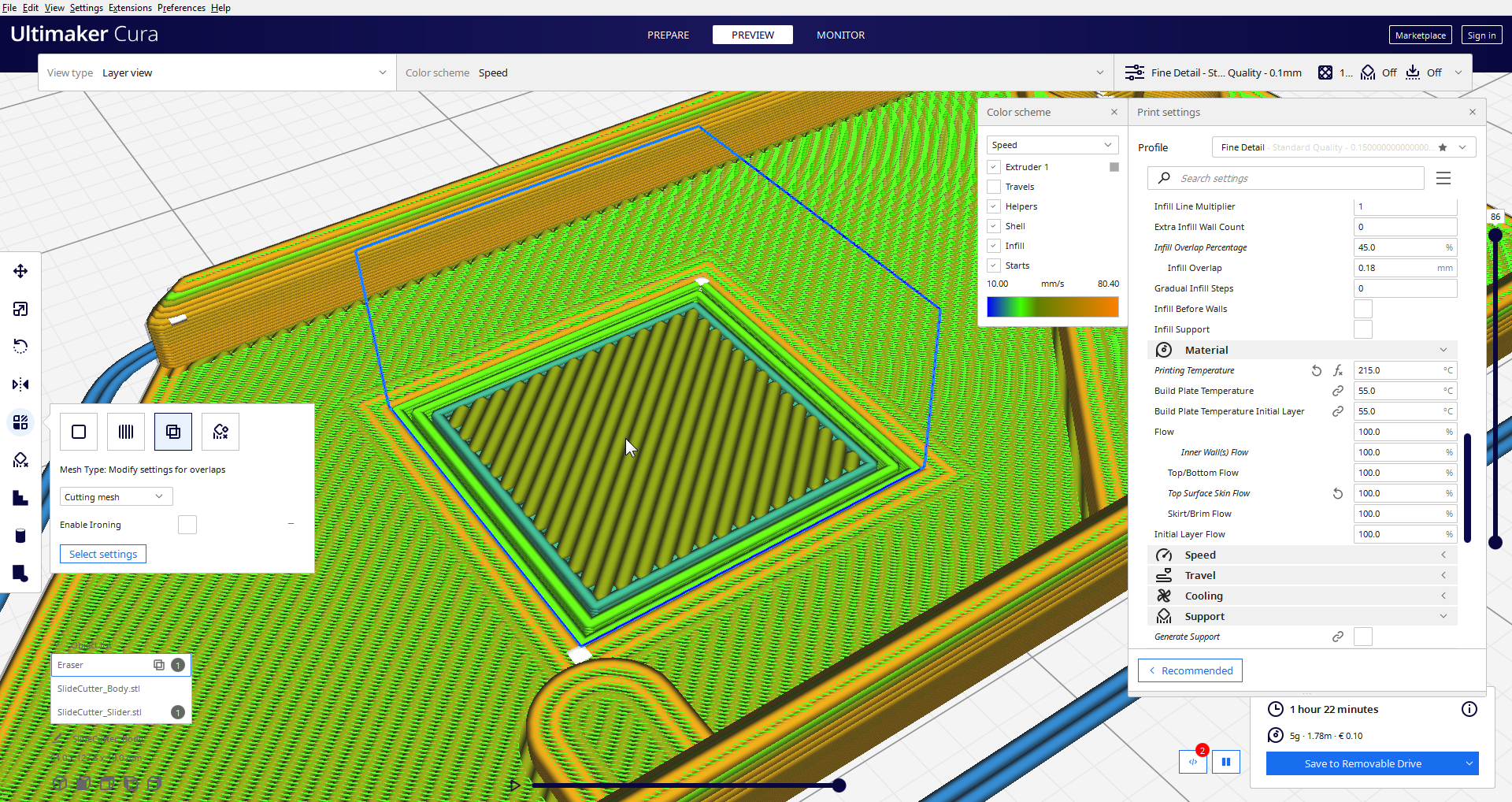
Task: Choose Modify settings for overlaps icon
Action: tap(173, 432)
